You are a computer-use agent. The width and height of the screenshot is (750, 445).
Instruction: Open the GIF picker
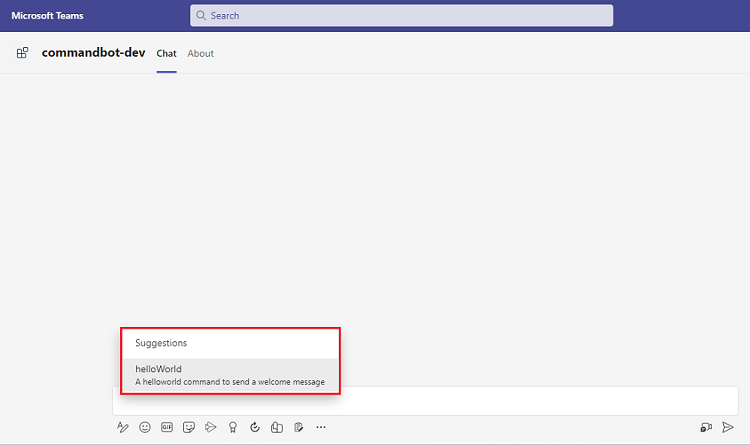click(x=167, y=427)
